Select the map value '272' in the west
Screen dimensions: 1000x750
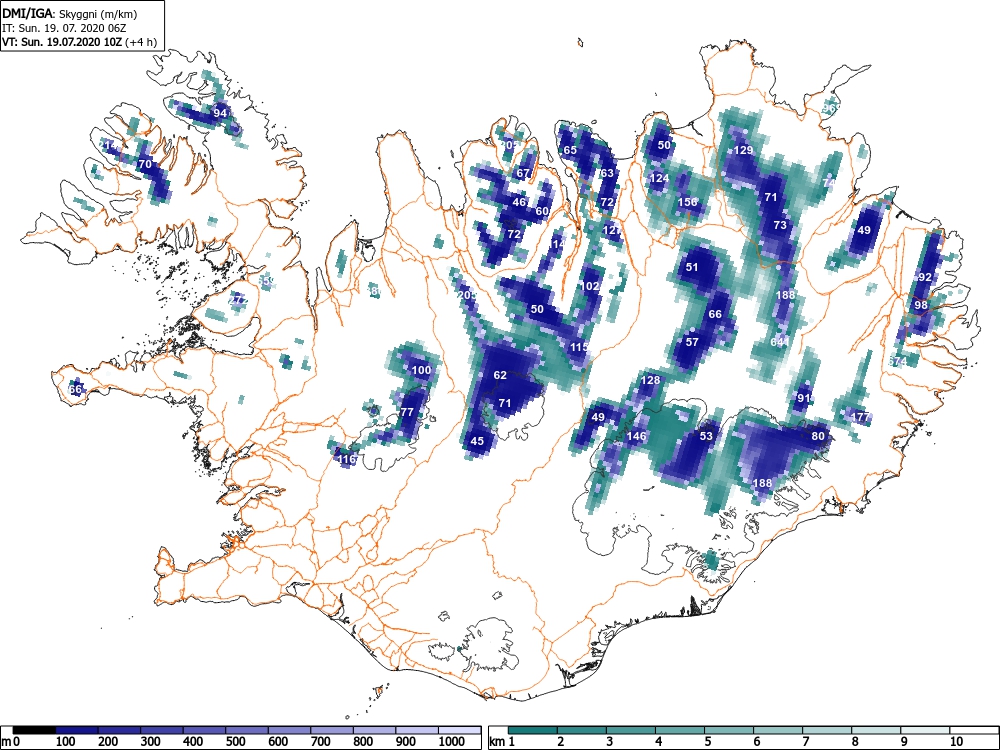pyautogui.click(x=239, y=300)
